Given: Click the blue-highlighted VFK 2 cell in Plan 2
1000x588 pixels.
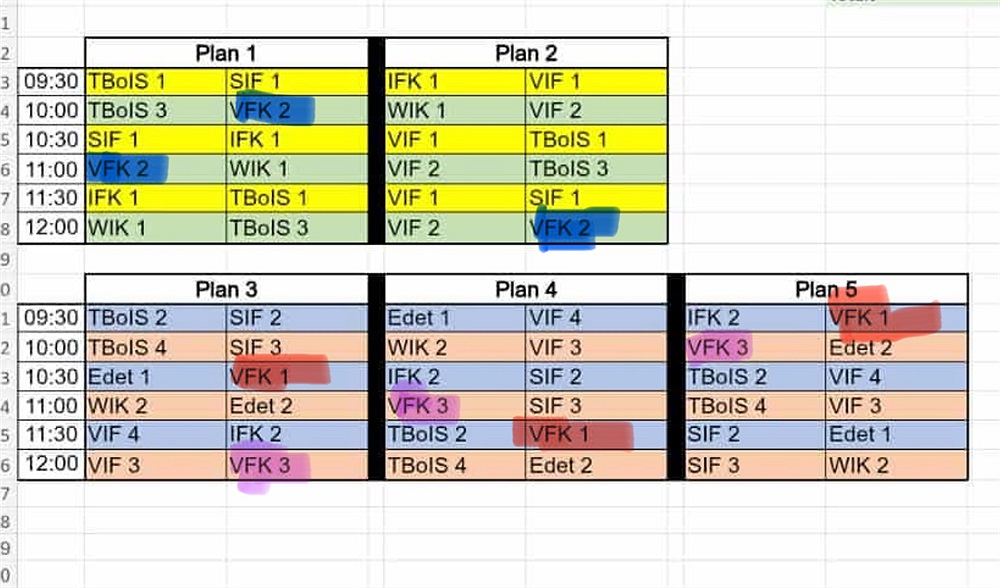Looking at the screenshot, I should (x=596, y=228).
